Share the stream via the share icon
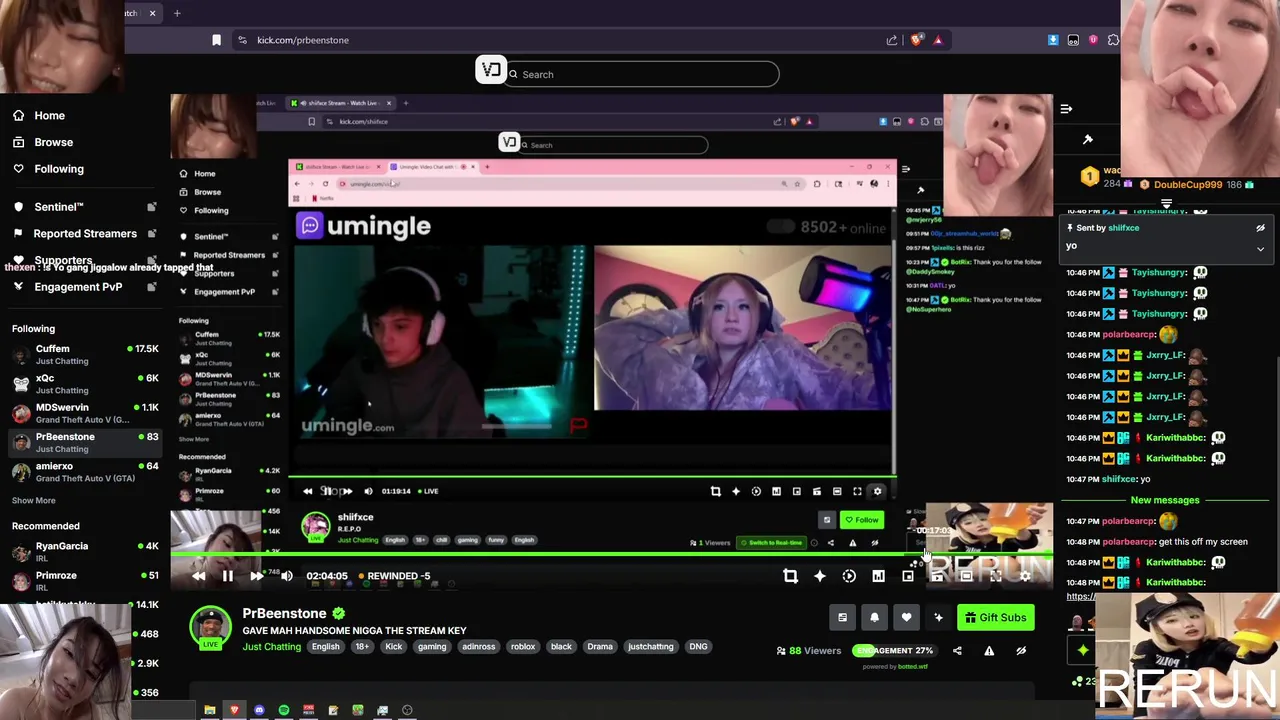Image resolution: width=1280 pixels, height=720 pixels. click(x=957, y=651)
